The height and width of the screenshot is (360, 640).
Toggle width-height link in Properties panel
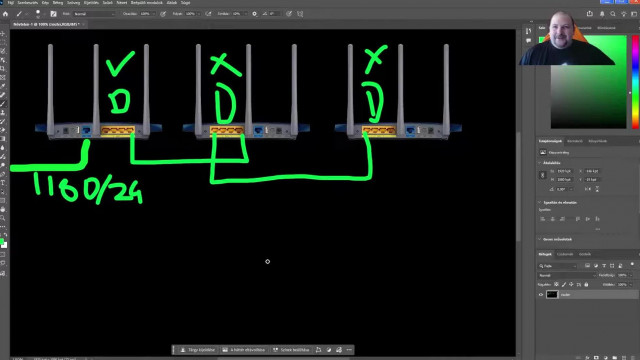tap(542, 175)
